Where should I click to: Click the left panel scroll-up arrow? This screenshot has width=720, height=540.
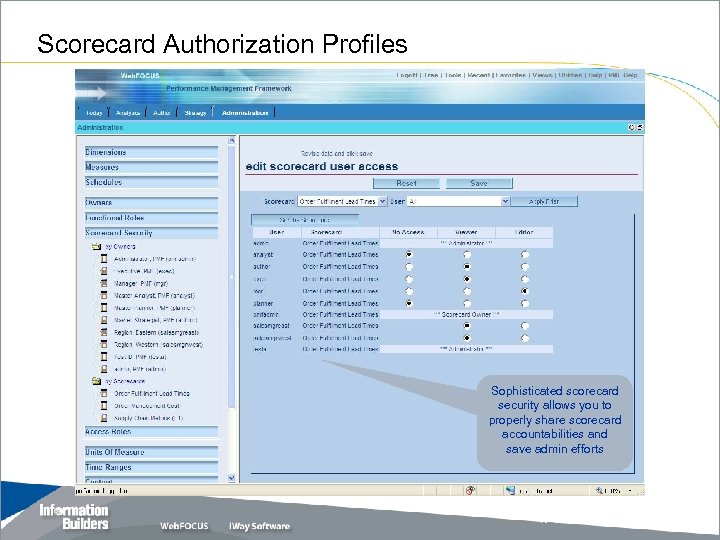click(x=231, y=140)
